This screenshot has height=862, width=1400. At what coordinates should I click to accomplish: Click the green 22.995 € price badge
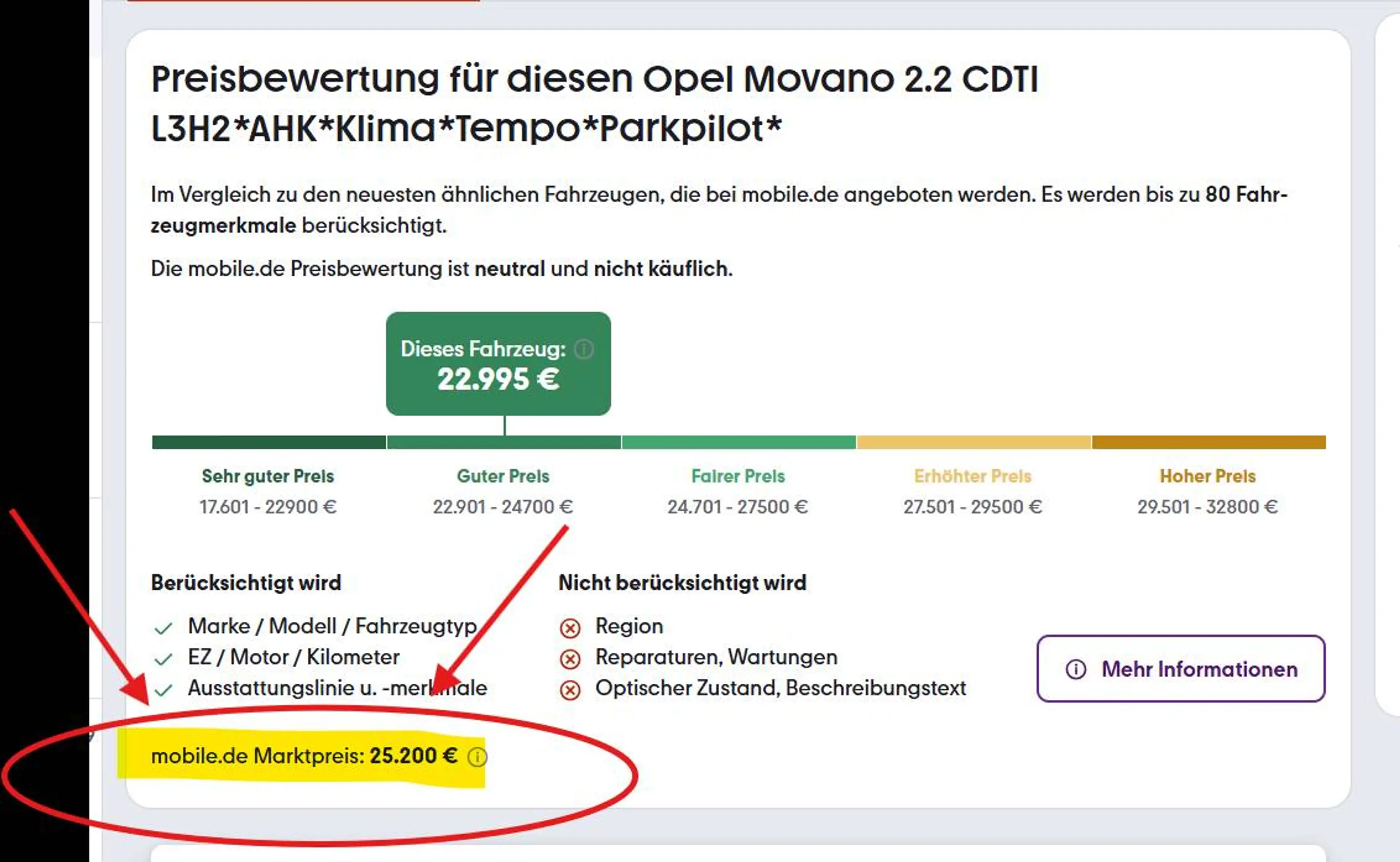coord(498,363)
